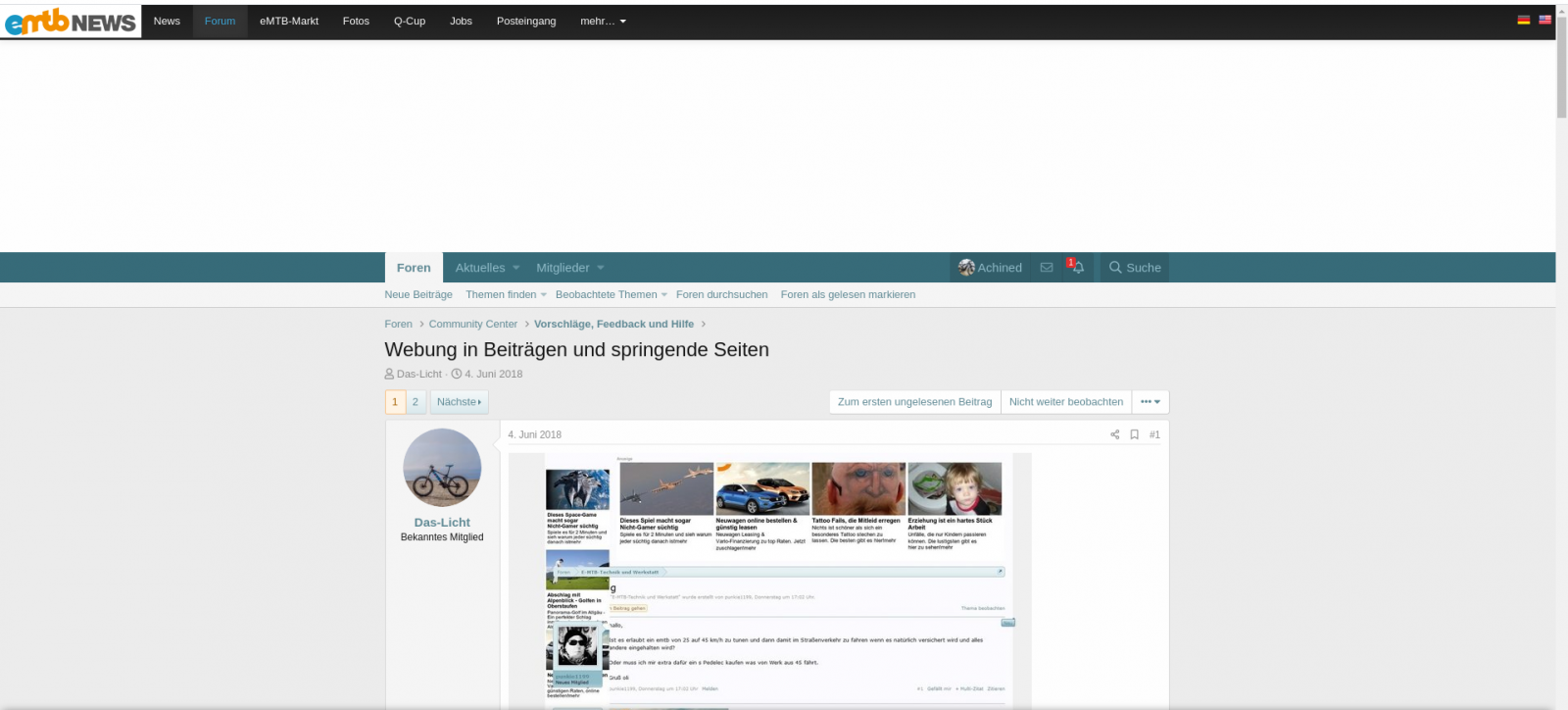The height and width of the screenshot is (710, 1568).
Task: Select the Foren tab
Action: 414,268
